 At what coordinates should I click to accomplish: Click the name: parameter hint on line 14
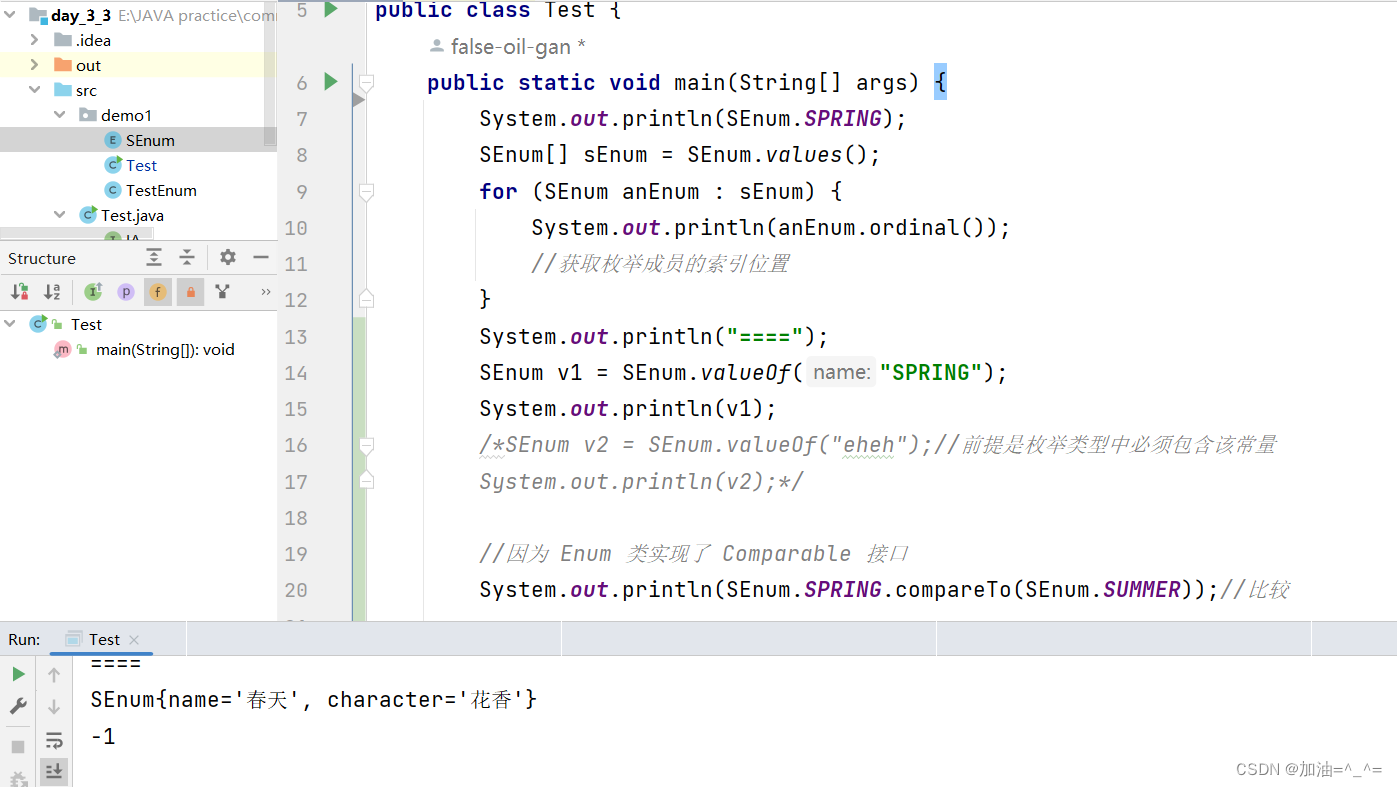(841, 373)
